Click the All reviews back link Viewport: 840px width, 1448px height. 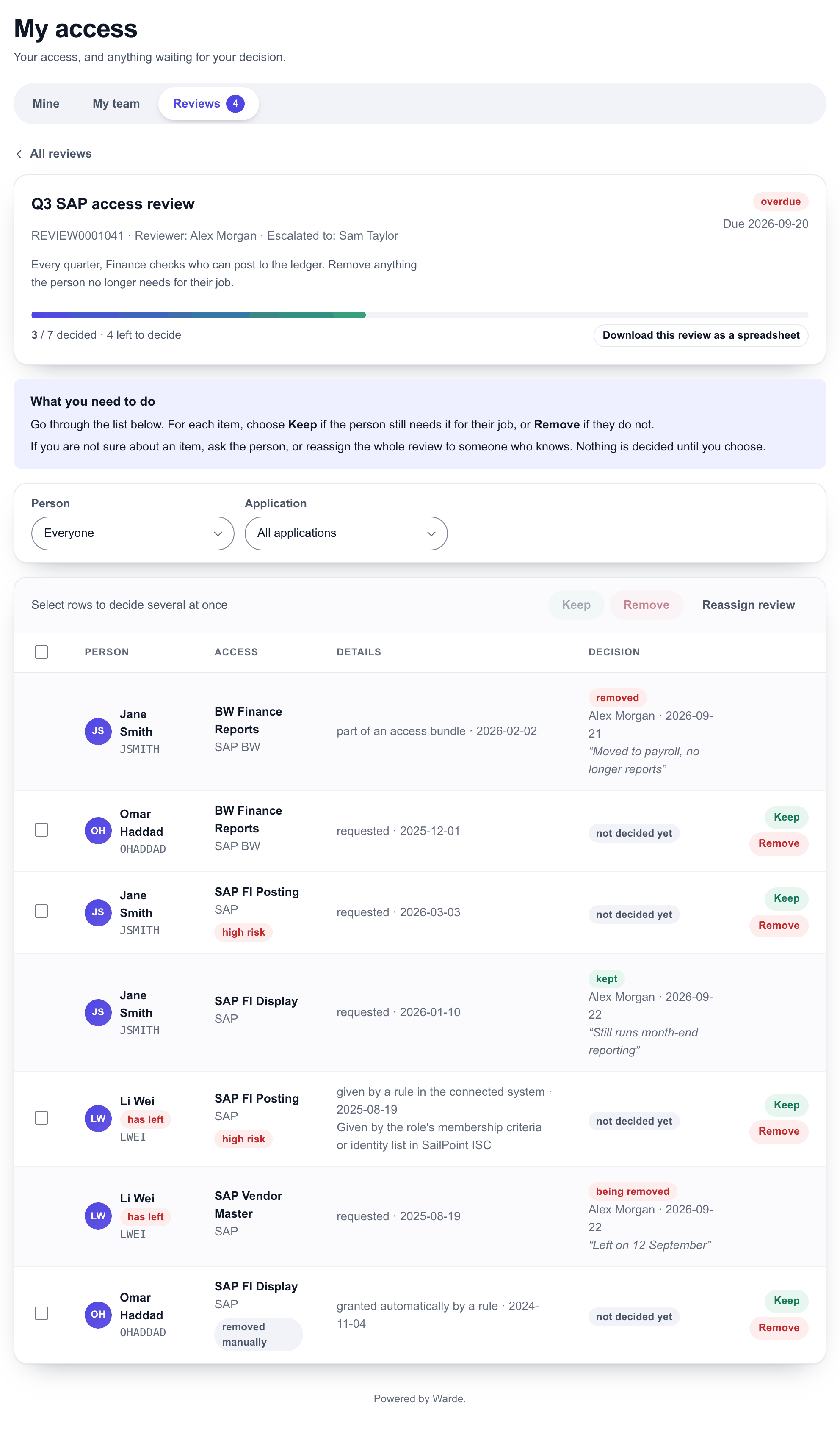click(x=53, y=153)
